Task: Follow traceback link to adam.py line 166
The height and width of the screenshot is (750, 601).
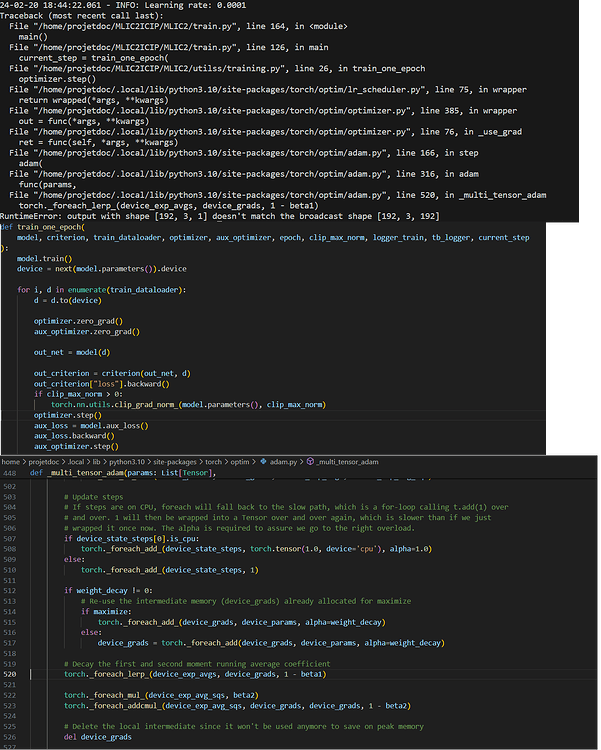Action: pos(244,153)
